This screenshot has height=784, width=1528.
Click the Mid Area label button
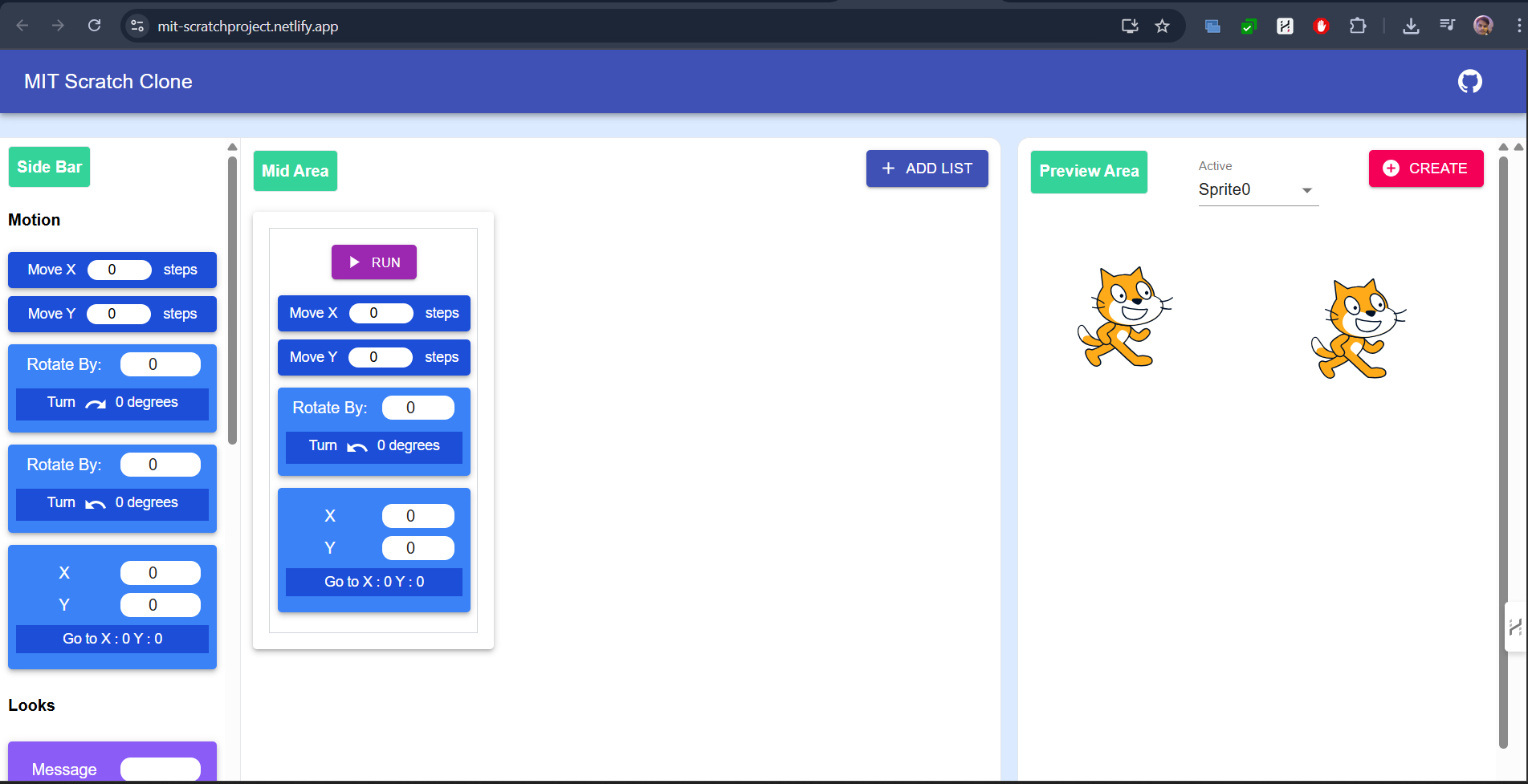pyautogui.click(x=295, y=171)
